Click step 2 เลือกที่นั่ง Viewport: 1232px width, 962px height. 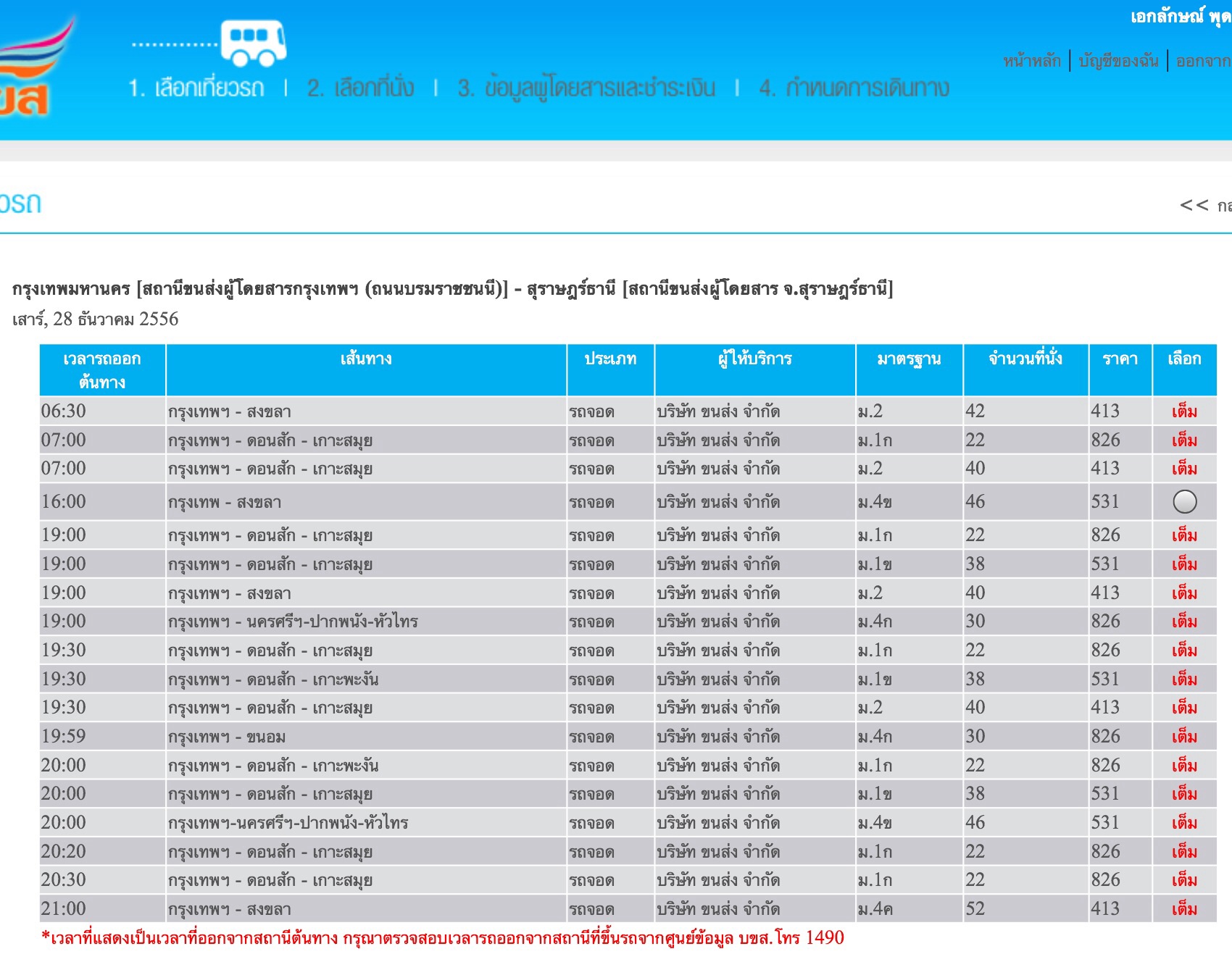pos(360,88)
